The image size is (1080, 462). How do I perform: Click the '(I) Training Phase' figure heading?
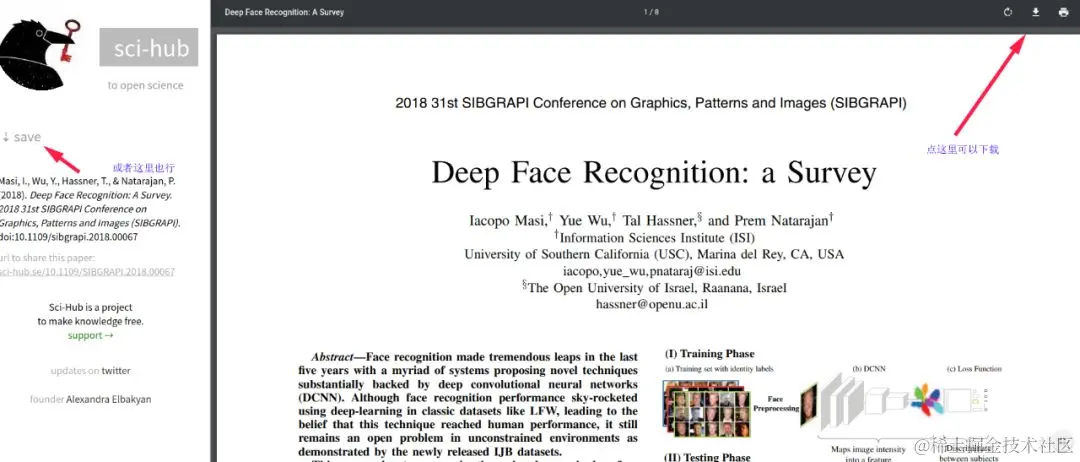pyautogui.click(x=709, y=354)
